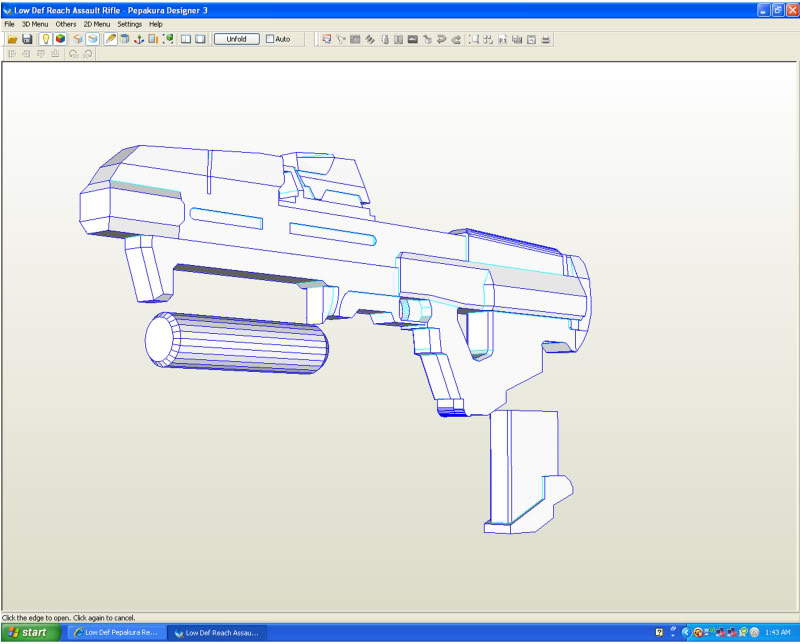The image size is (800, 644).
Task: Click the bar-chart style icon in 2D toolbar
Action: (x=517, y=39)
